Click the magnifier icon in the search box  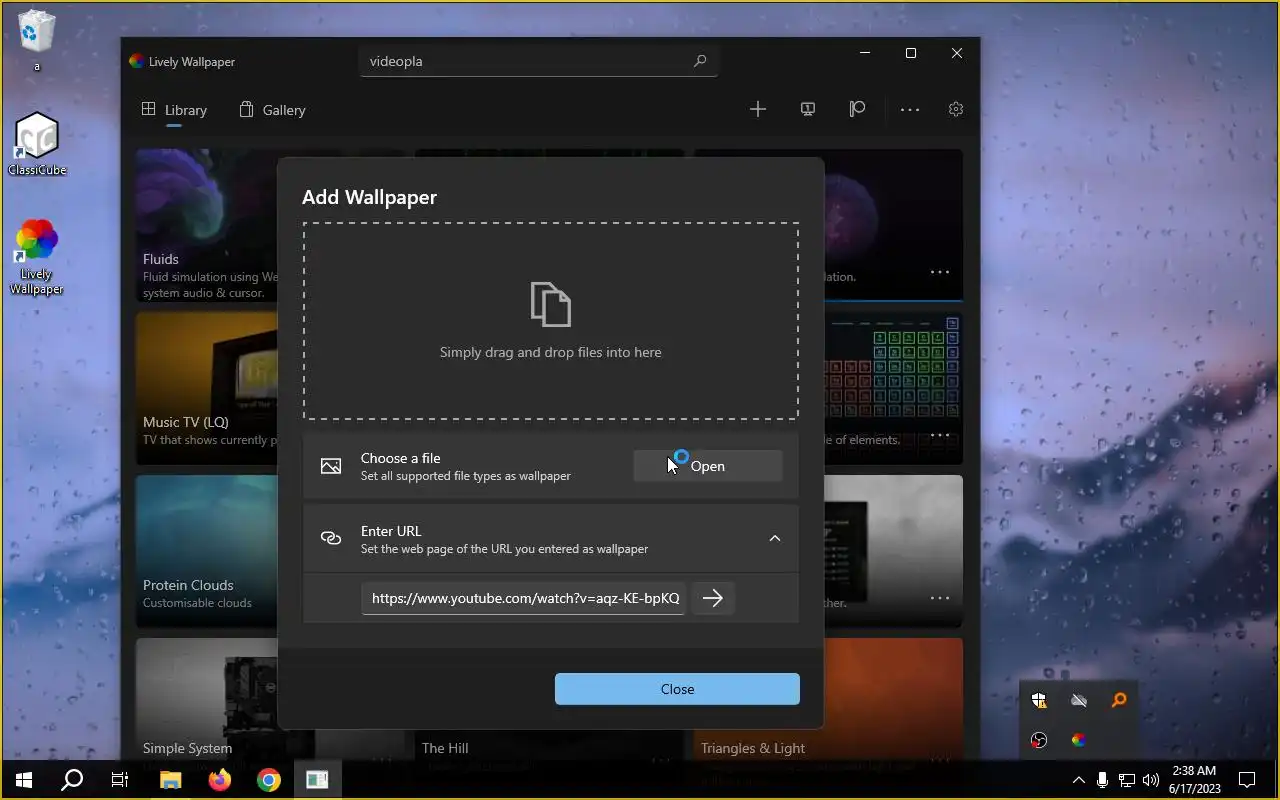[700, 61]
